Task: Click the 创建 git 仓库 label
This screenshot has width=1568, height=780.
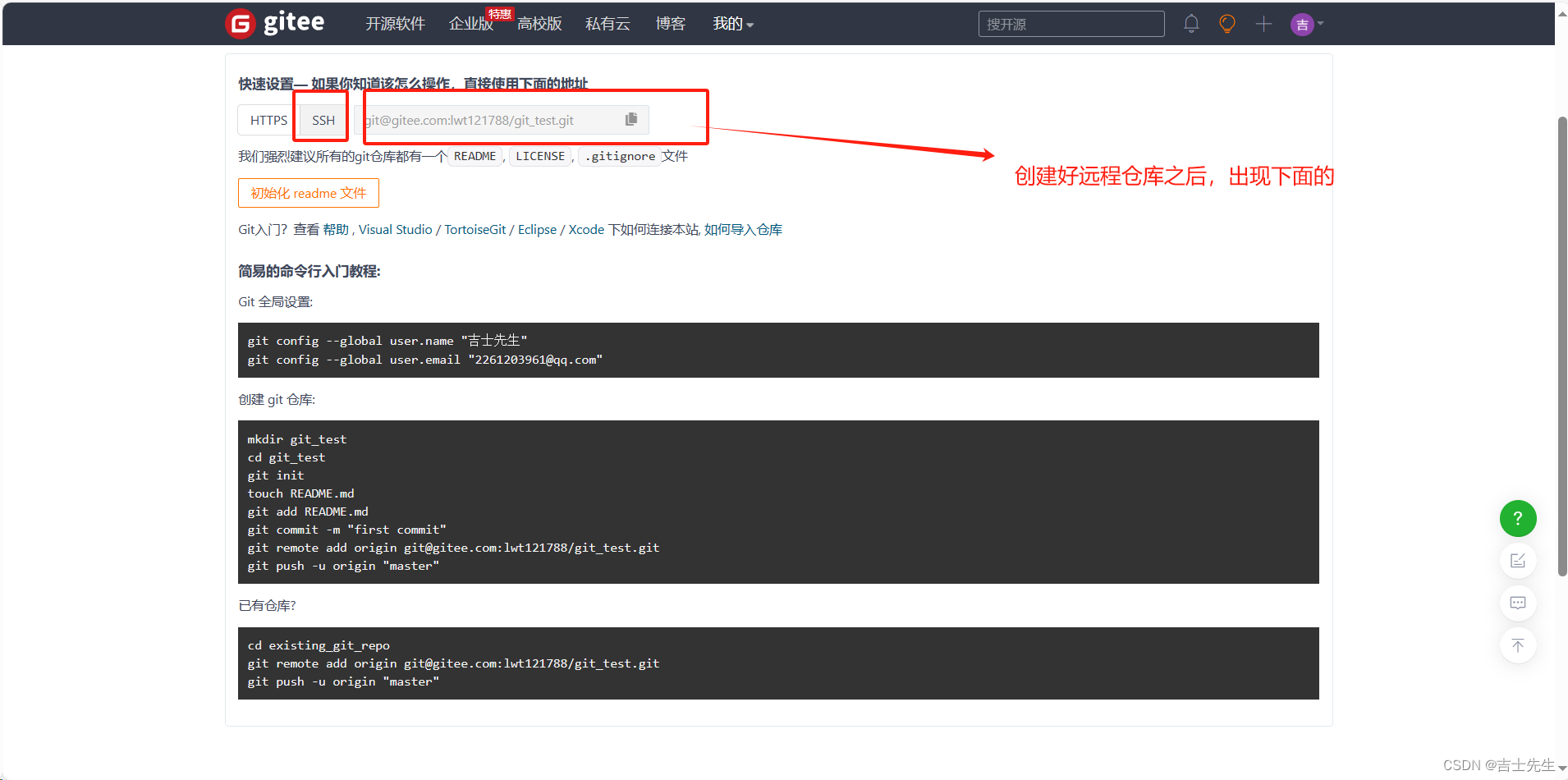Action: click(x=277, y=400)
